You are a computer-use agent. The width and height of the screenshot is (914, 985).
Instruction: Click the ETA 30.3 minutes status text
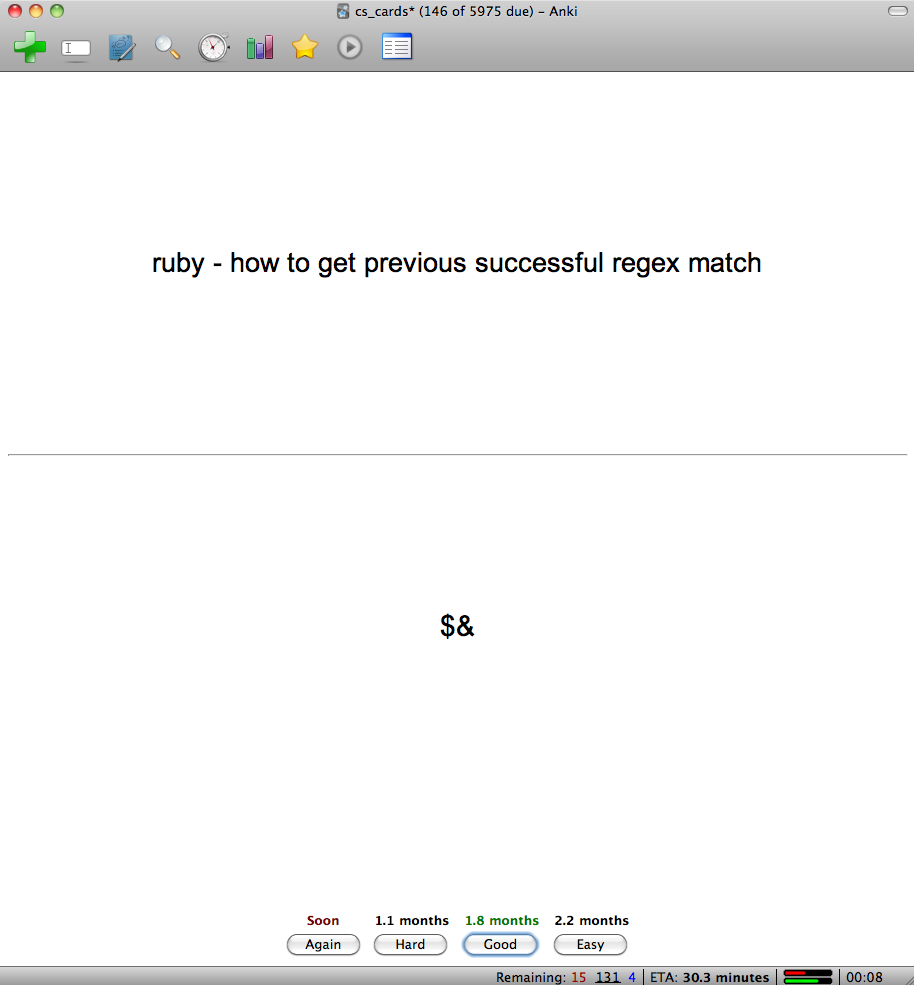click(x=710, y=977)
